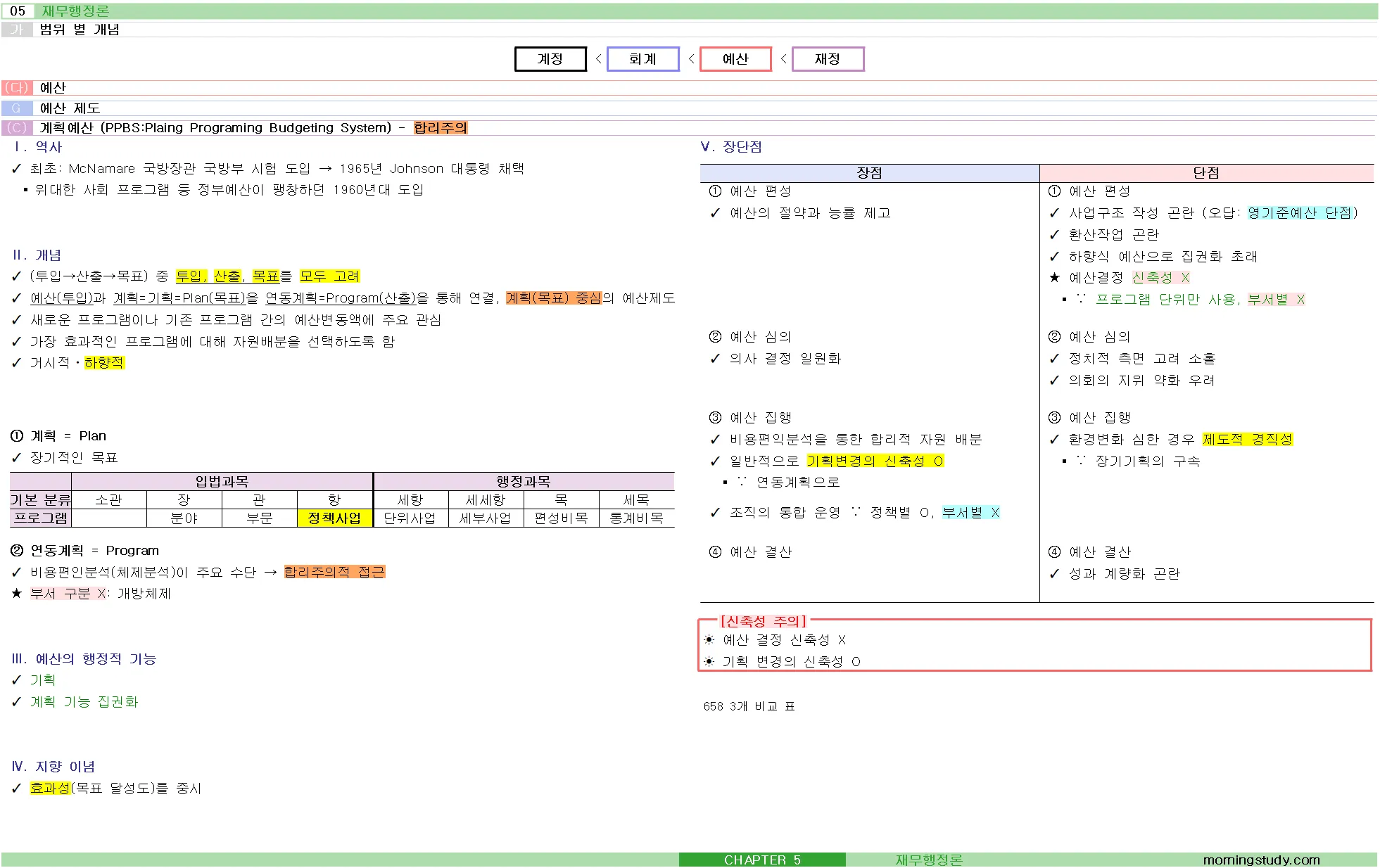Click the ② 연동계획 = Program line
The width and height of the screenshot is (1380, 868).
tap(85, 551)
